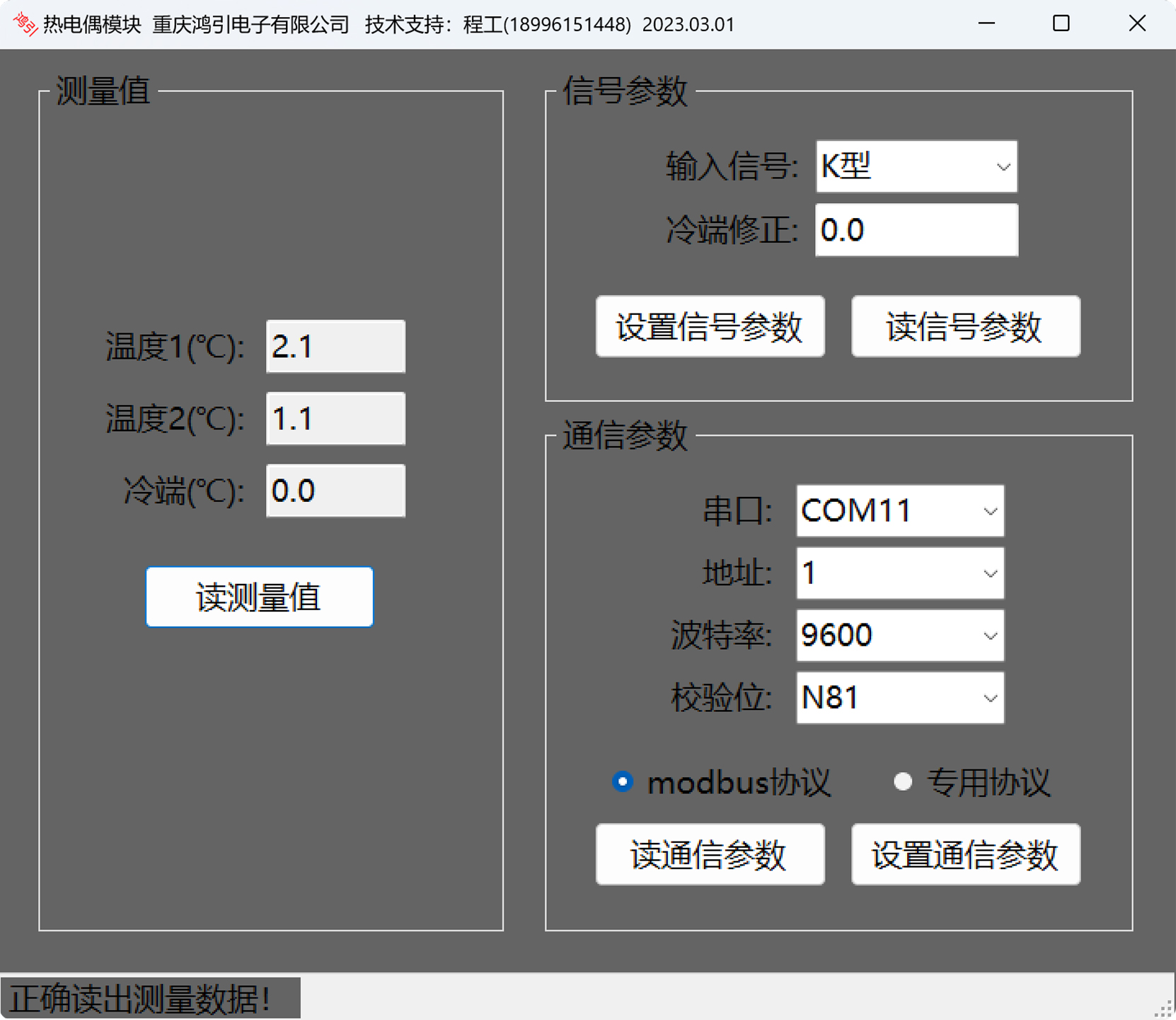Click the 读通信参数 button
1176x1020 pixels.
[x=710, y=854]
